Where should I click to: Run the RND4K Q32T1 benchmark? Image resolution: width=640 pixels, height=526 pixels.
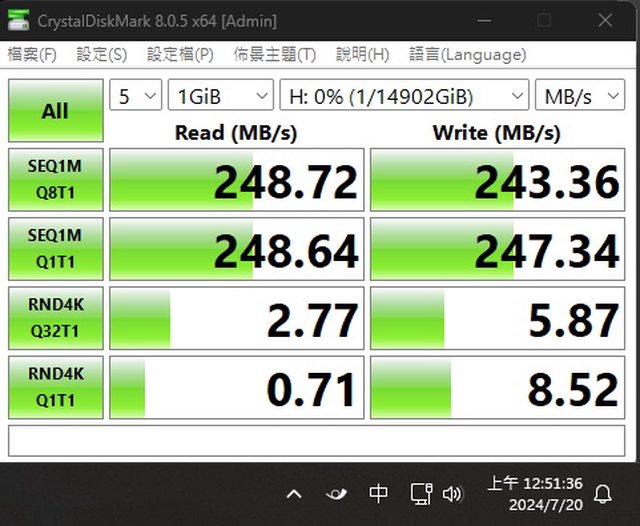pyautogui.click(x=55, y=318)
